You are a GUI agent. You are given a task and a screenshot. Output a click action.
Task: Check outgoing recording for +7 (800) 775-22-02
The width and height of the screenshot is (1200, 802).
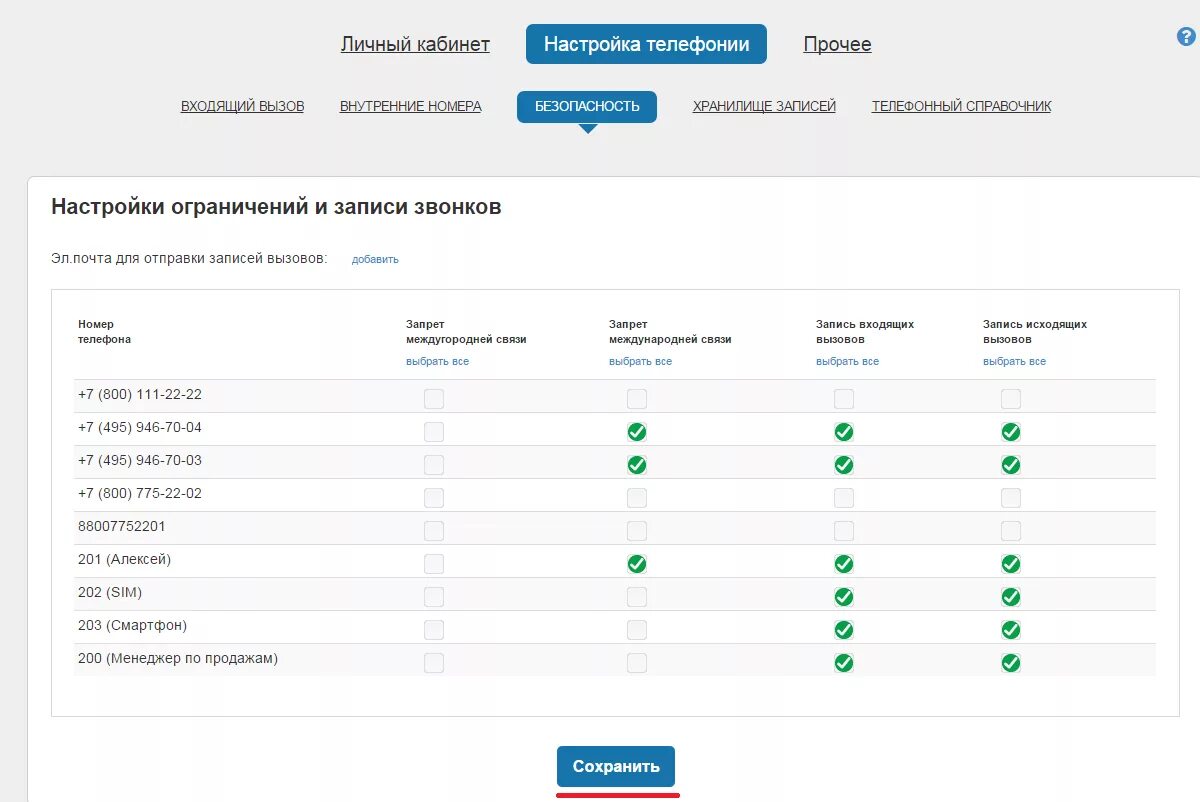(1011, 498)
